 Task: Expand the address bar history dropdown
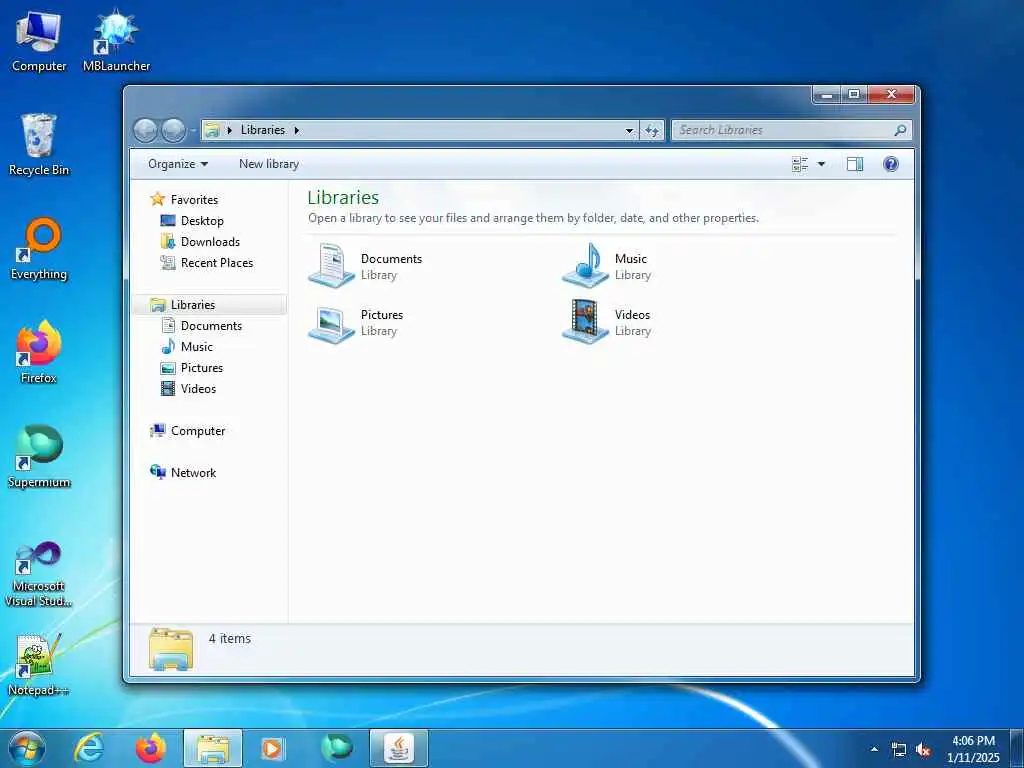[x=629, y=130]
